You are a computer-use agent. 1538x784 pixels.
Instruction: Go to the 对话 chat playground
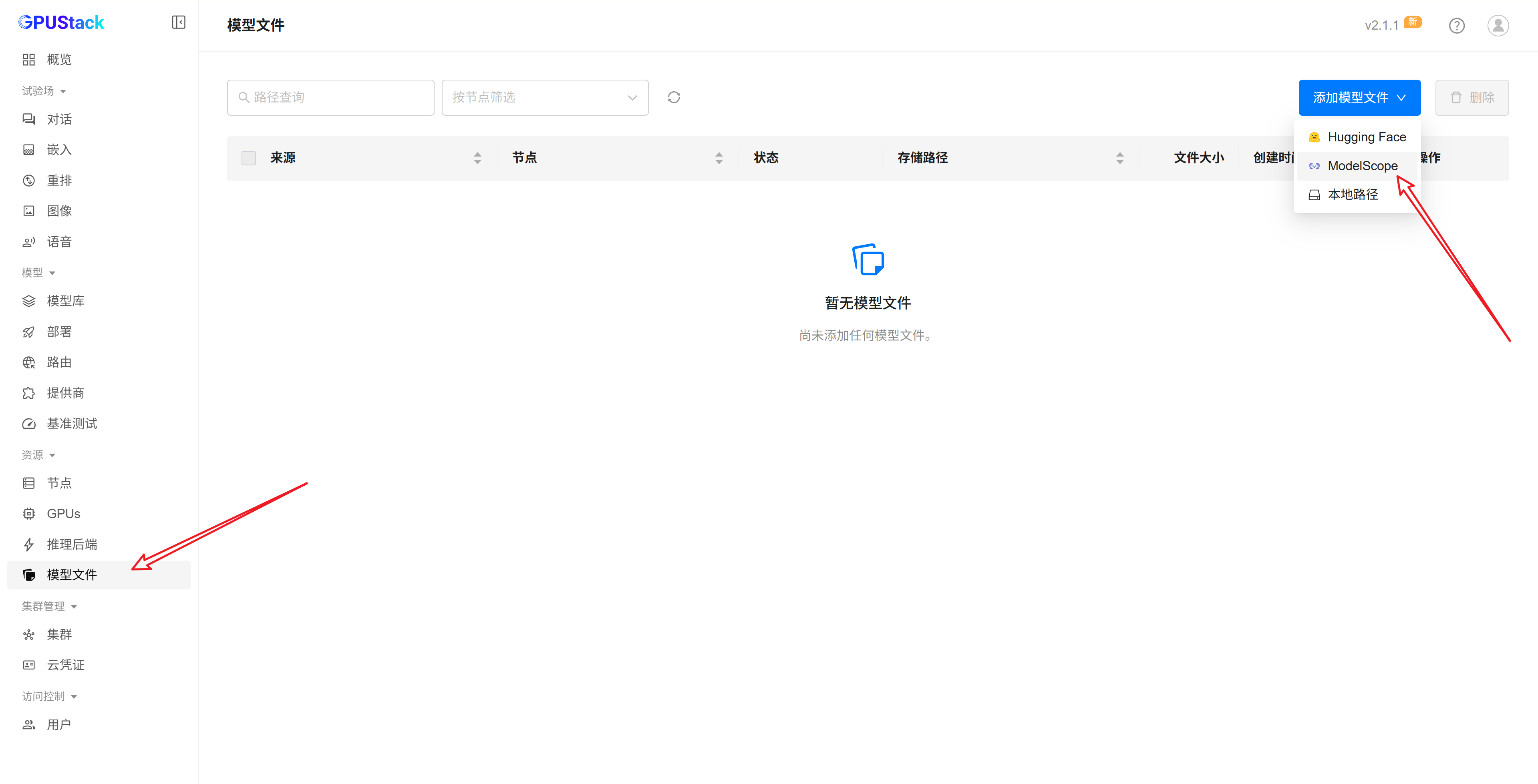coord(99,119)
